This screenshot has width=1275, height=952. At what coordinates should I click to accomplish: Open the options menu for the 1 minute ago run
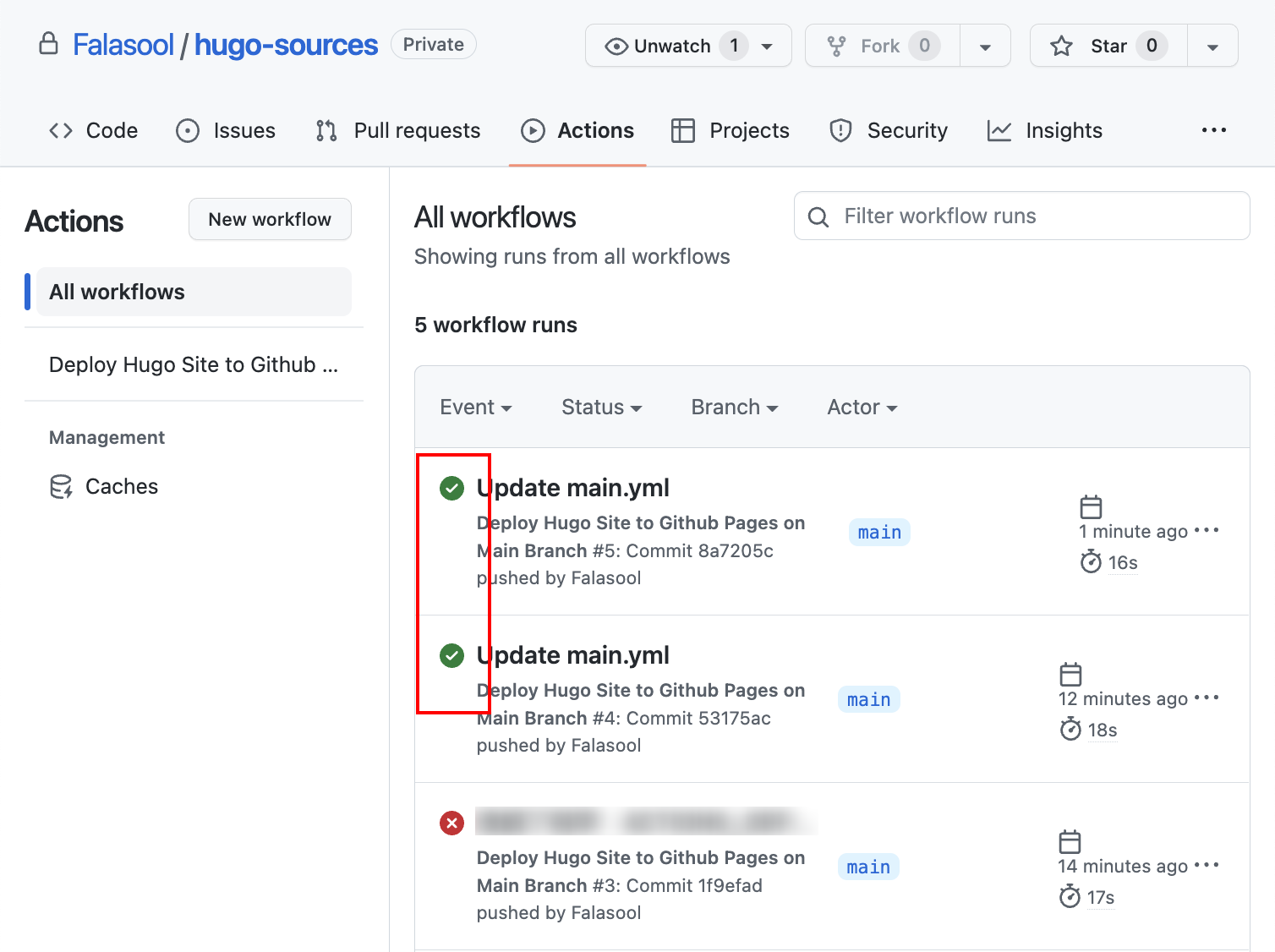[x=1207, y=530]
